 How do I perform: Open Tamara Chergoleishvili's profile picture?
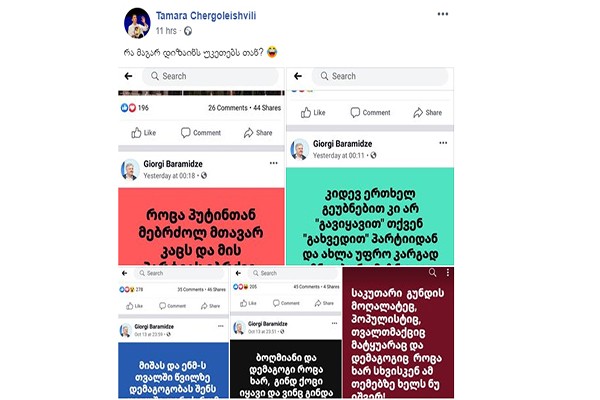(x=137, y=23)
